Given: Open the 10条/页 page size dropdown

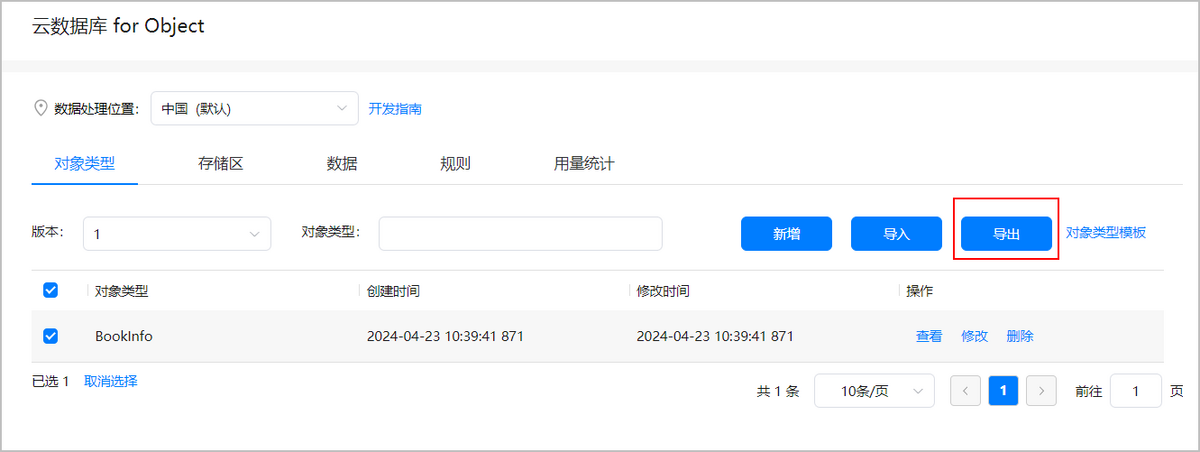Looking at the screenshot, I should click(874, 391).
